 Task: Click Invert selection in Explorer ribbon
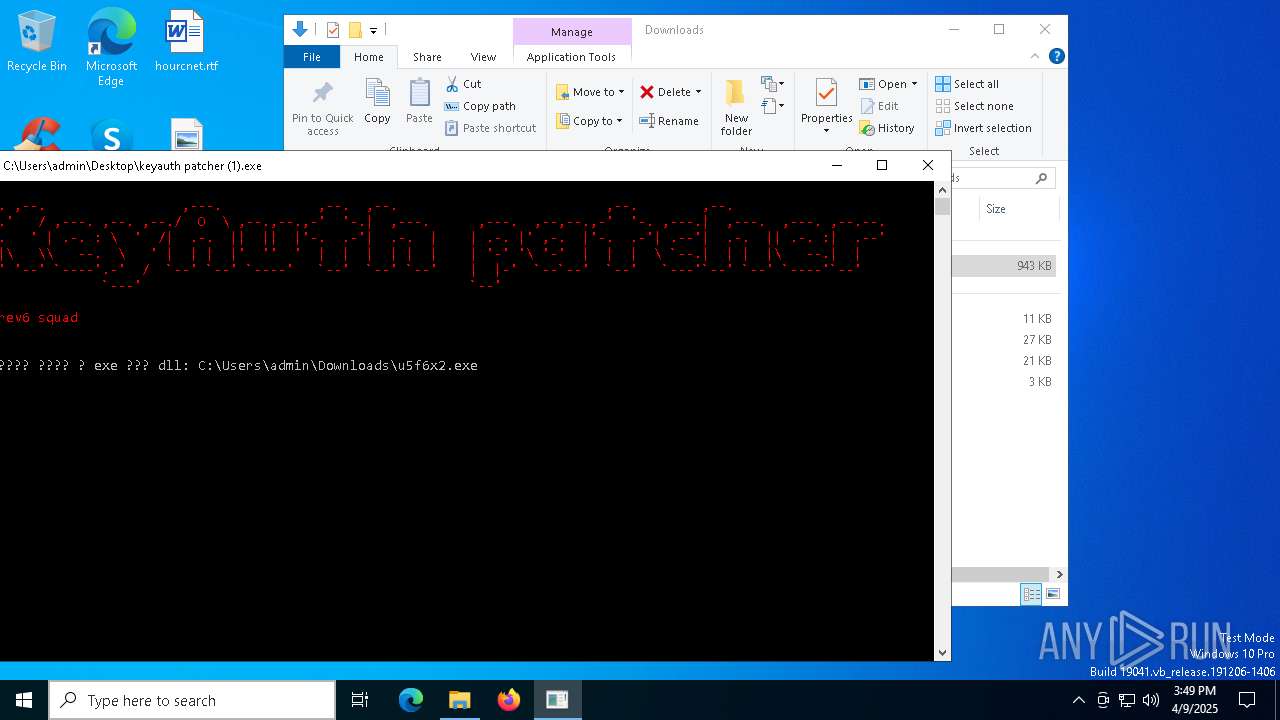tap(983, 128)
